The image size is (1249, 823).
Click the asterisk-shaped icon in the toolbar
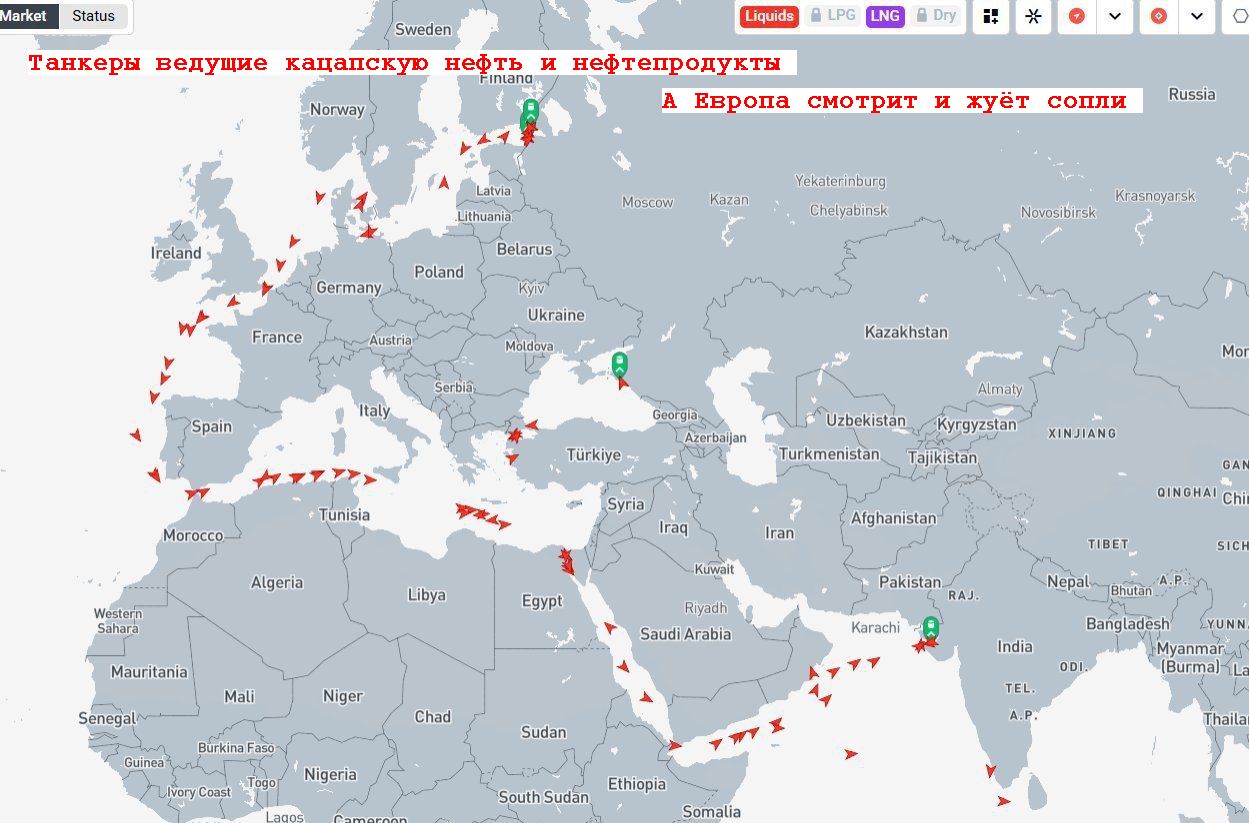[1033, 16]
